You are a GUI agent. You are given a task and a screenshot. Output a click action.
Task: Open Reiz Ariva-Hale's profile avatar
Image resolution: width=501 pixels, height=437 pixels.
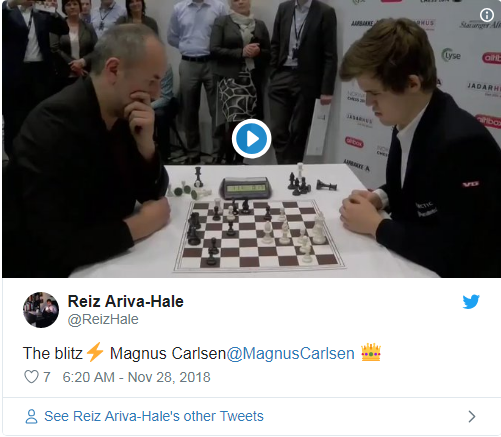[x=41, y=310]
